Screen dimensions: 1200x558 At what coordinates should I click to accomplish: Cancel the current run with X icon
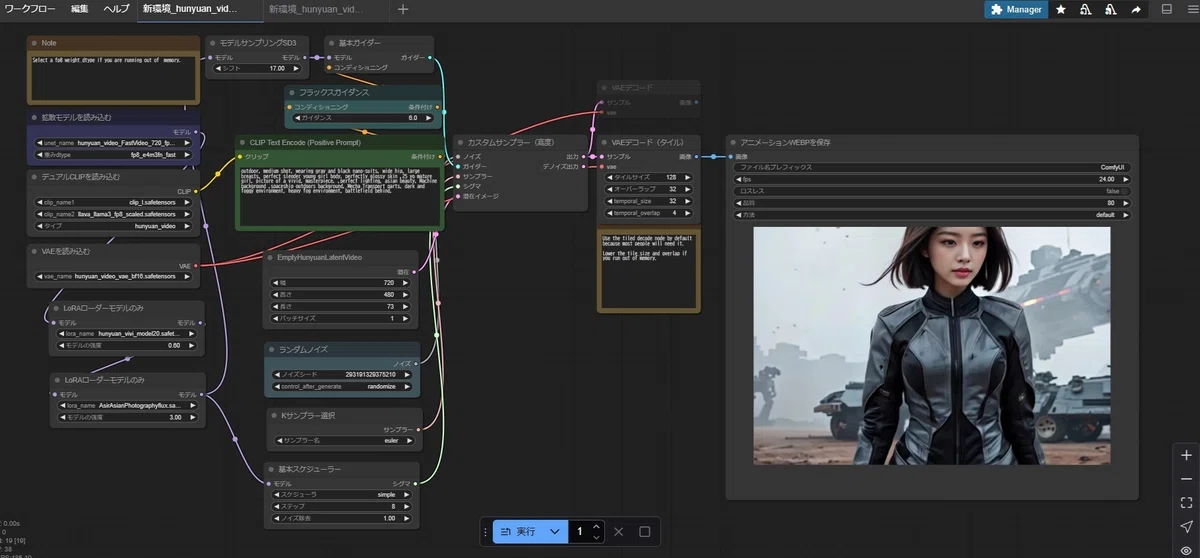pos(618,532)
